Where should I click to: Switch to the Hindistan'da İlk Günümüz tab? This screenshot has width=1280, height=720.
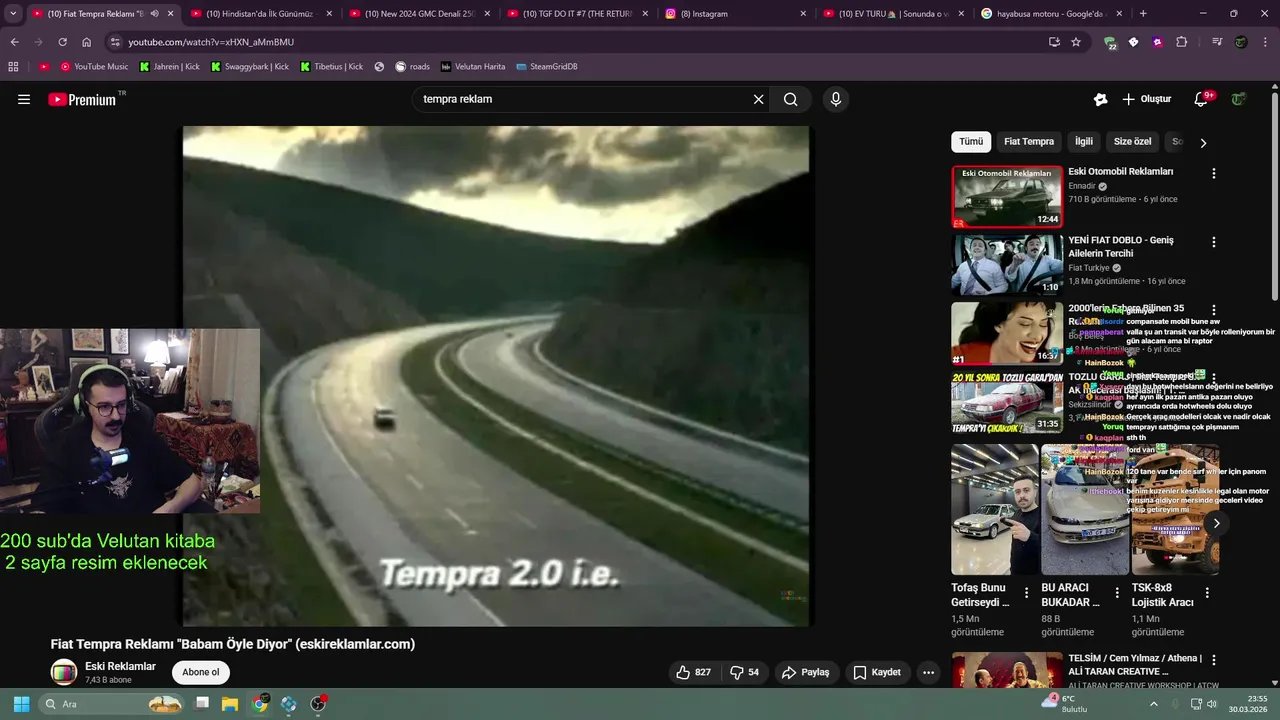pyautogui.click(x=260, y=14)
